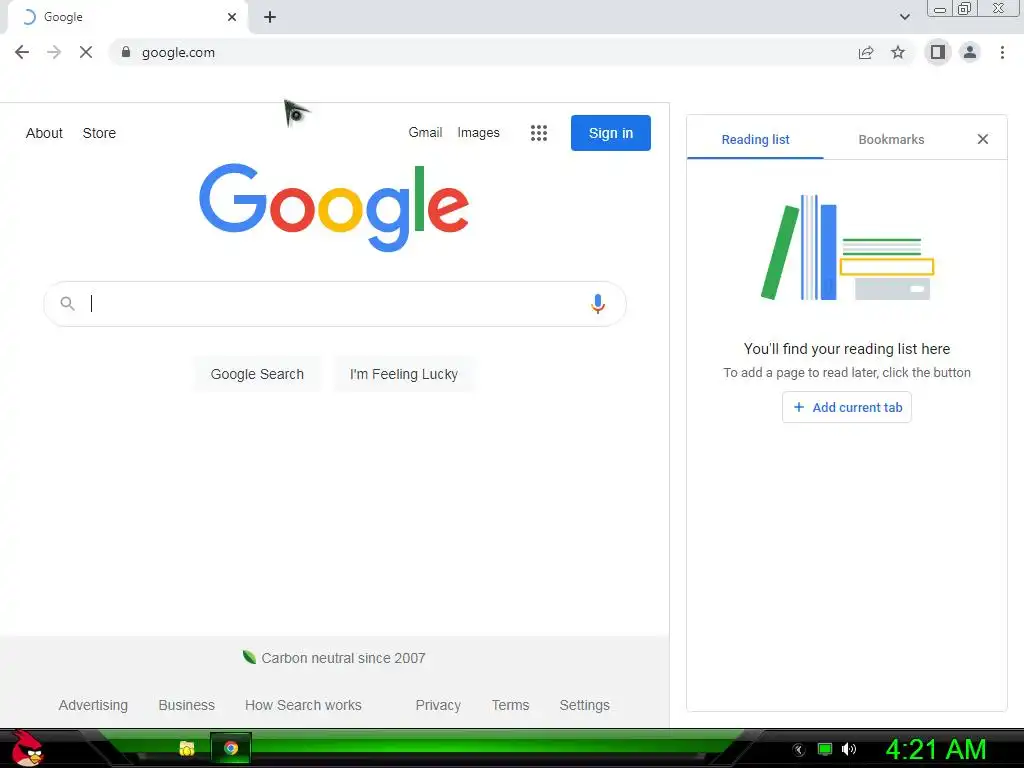This screenshot has width=1024, height=768.
Task: Open Chrome's three-dot menu
Action: [1002, 52]
